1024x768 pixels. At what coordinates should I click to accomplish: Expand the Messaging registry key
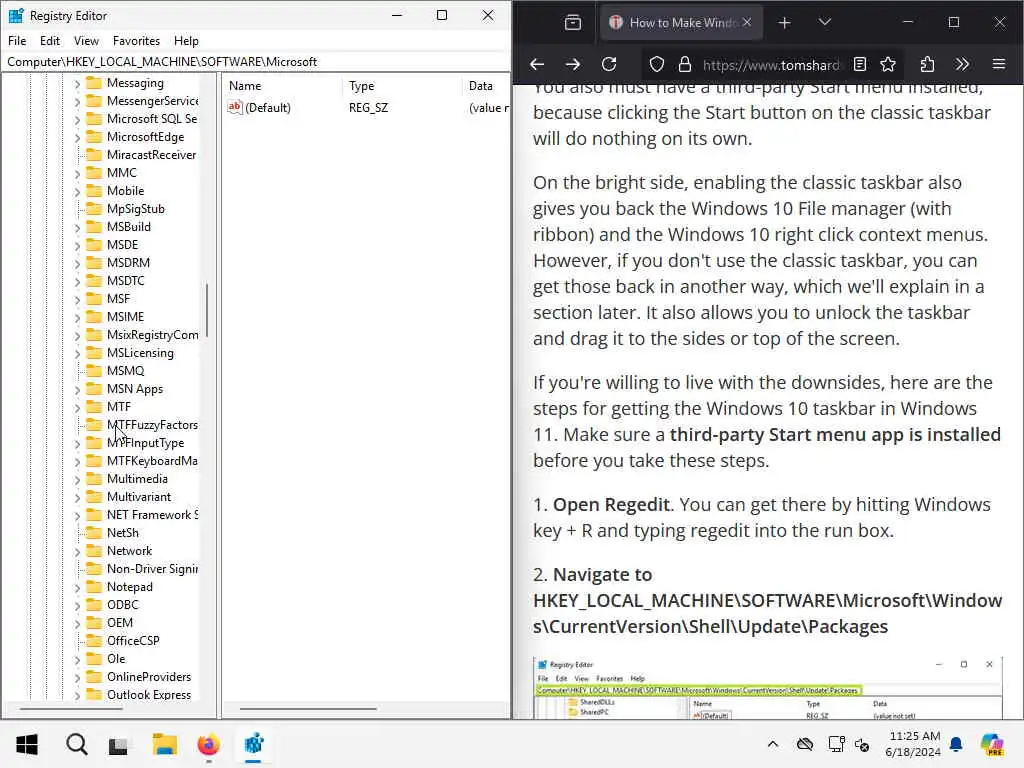(x=77, y=84)
